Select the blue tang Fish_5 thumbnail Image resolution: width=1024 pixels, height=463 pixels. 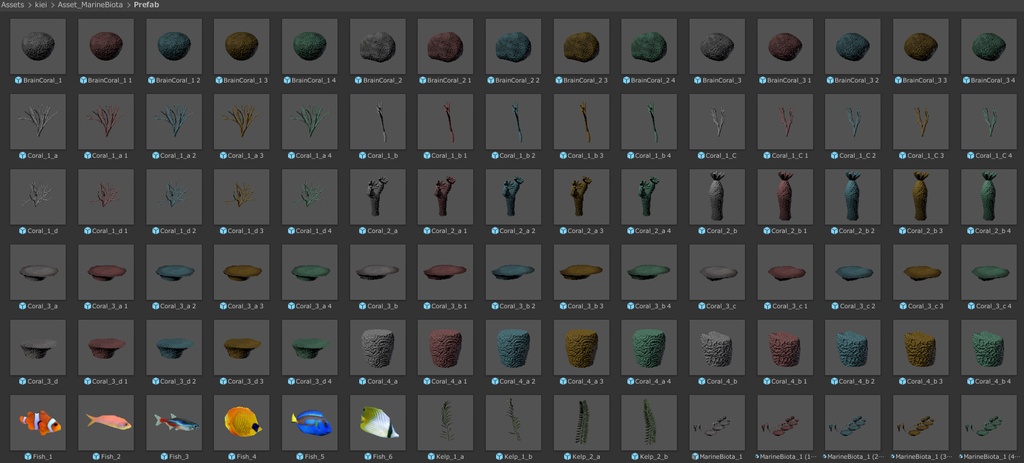310,423
